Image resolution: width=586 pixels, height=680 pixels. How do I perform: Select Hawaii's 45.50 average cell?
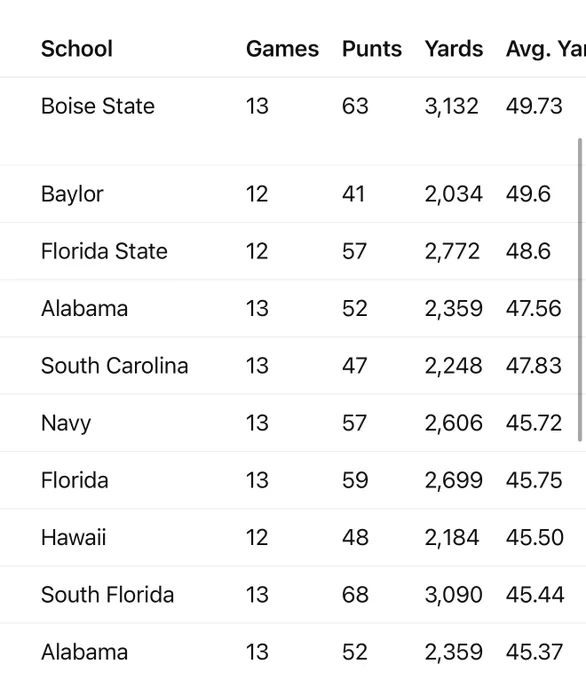(x=535, y=537)
